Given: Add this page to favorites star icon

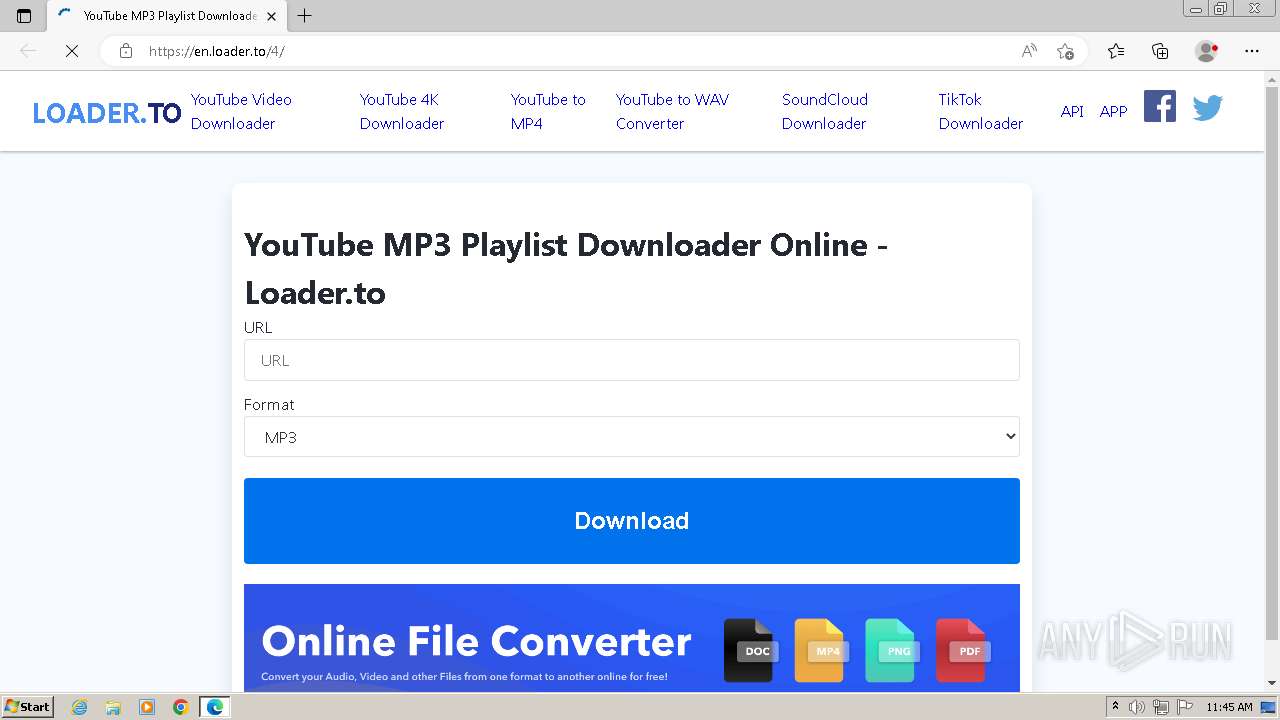Looking at the screenshot, I should pos(1065,51).
